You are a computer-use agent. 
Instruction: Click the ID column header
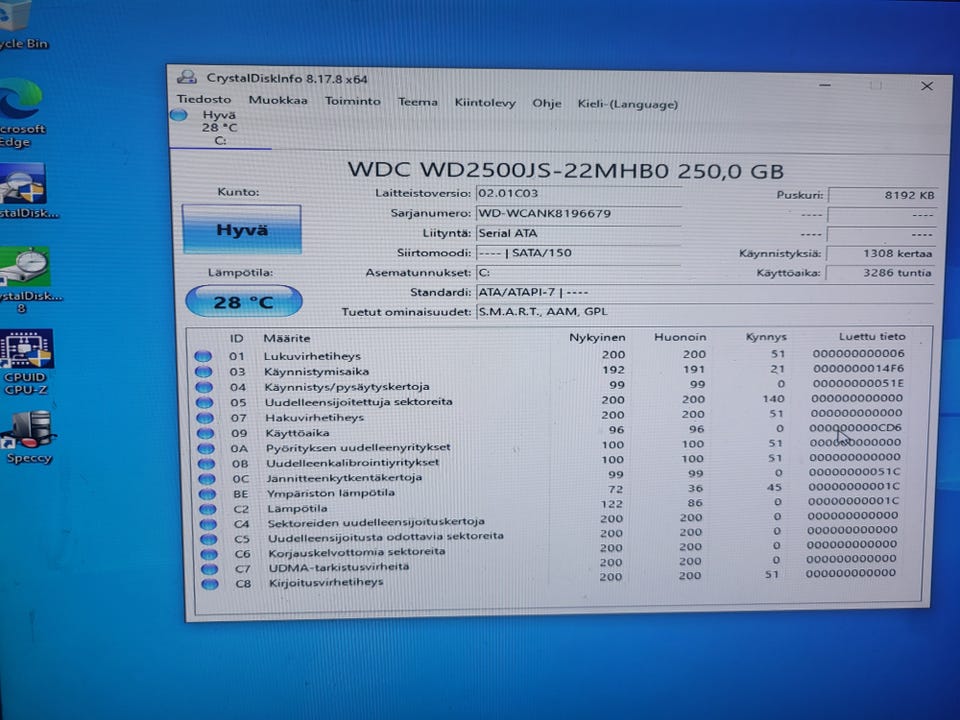coord(236,338)
